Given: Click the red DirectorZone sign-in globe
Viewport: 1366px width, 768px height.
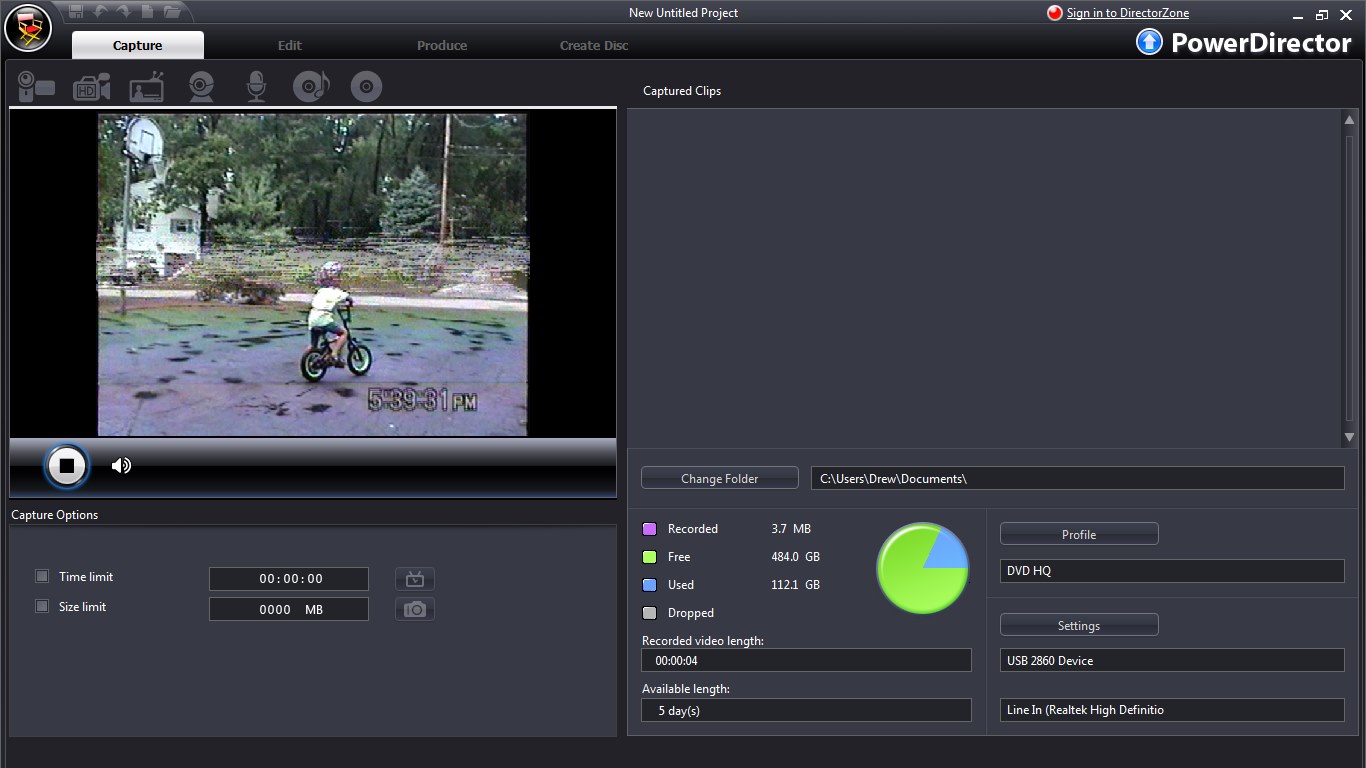Looking at the screenshot, I should coord(1055,13).
